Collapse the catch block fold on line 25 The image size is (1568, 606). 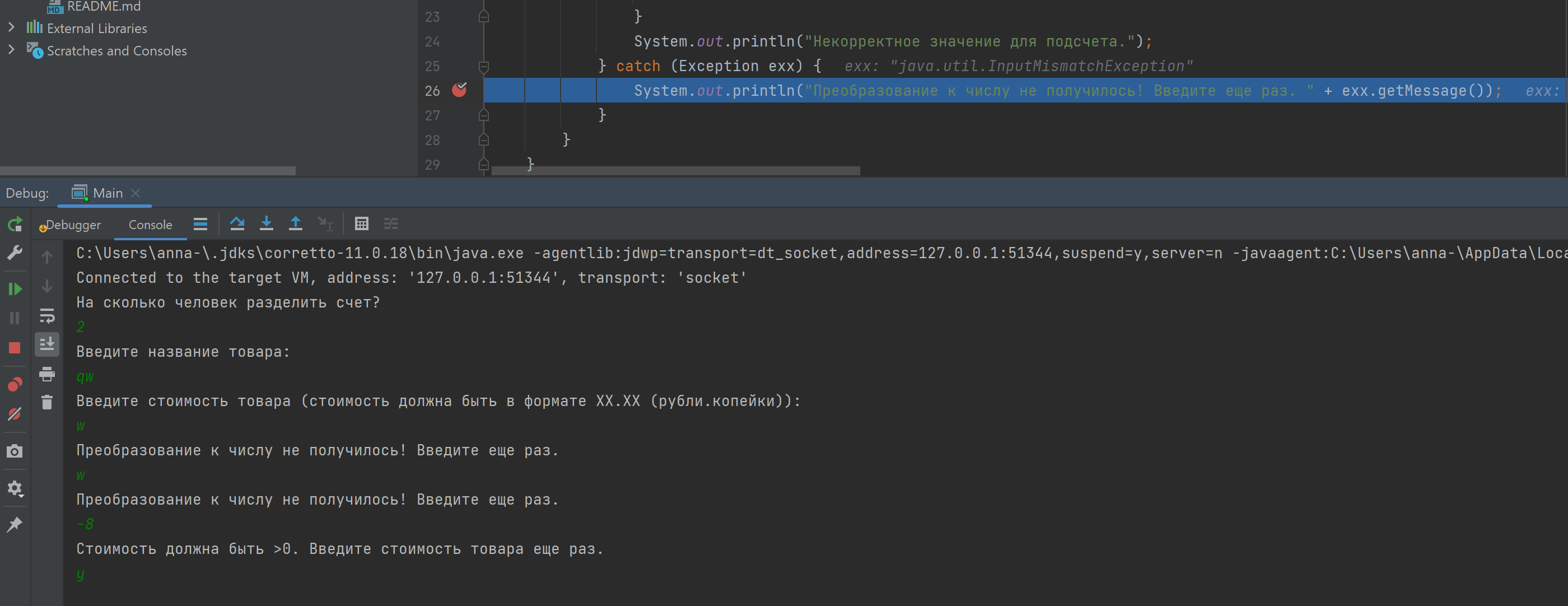[484, 66]
